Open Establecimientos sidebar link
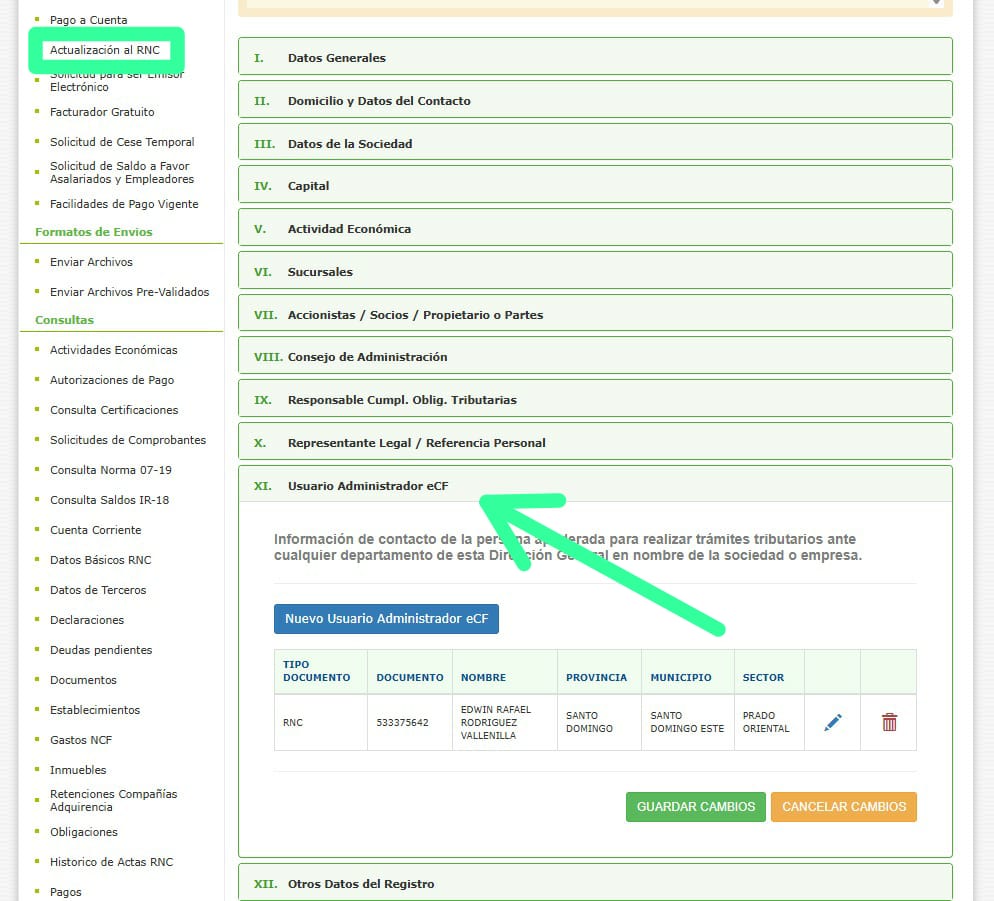Image resolution: width=994 pixels, height=901 pixels. pos(95,710)
